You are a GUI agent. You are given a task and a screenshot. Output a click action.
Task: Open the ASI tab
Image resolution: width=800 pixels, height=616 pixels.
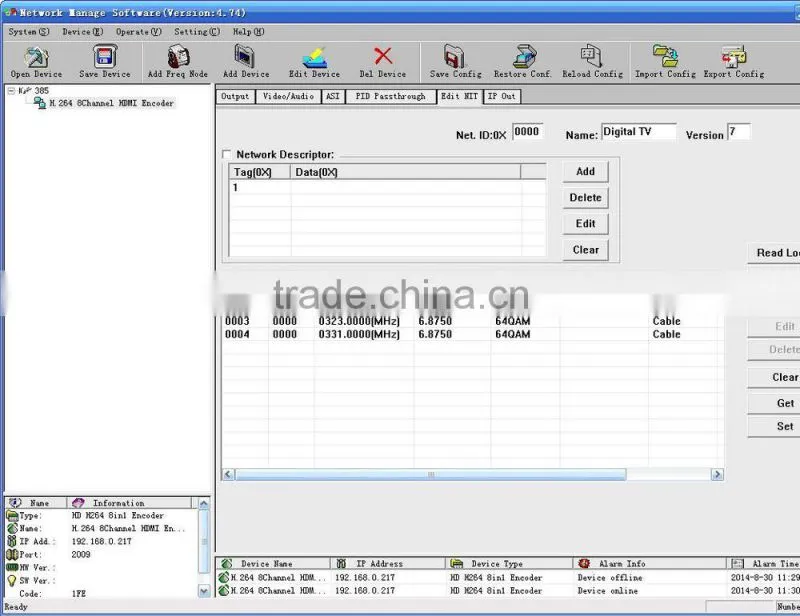333,96
